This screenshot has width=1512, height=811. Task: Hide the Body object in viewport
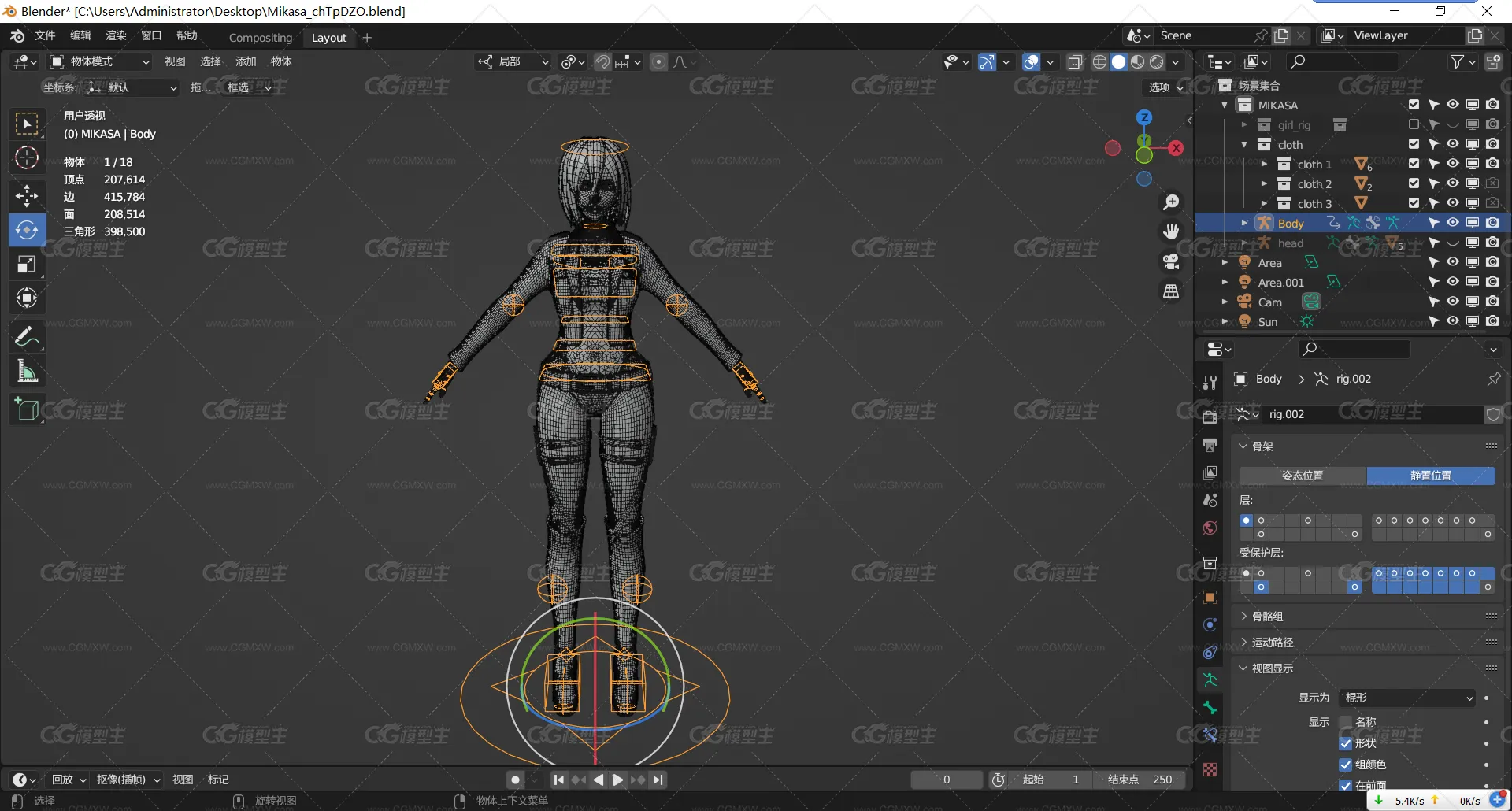point(1453,223)
